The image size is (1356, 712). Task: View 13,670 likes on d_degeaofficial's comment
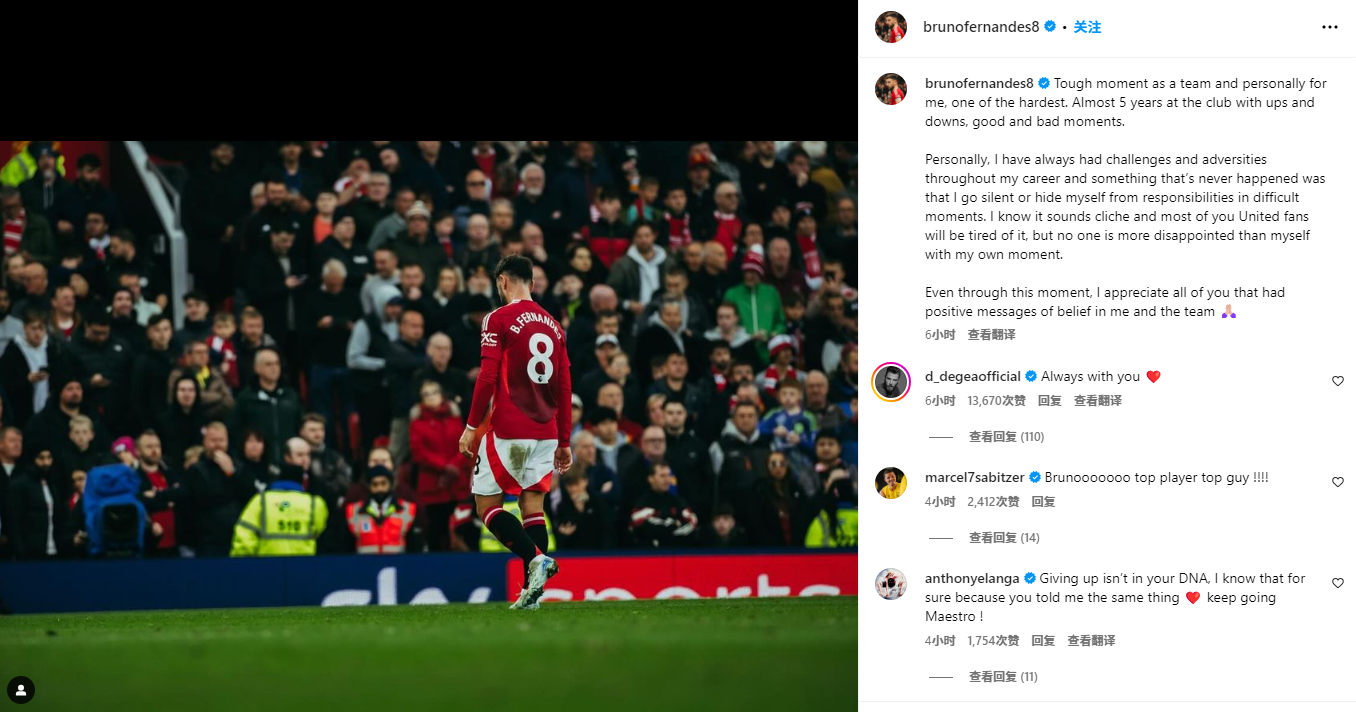pos(996,401)
